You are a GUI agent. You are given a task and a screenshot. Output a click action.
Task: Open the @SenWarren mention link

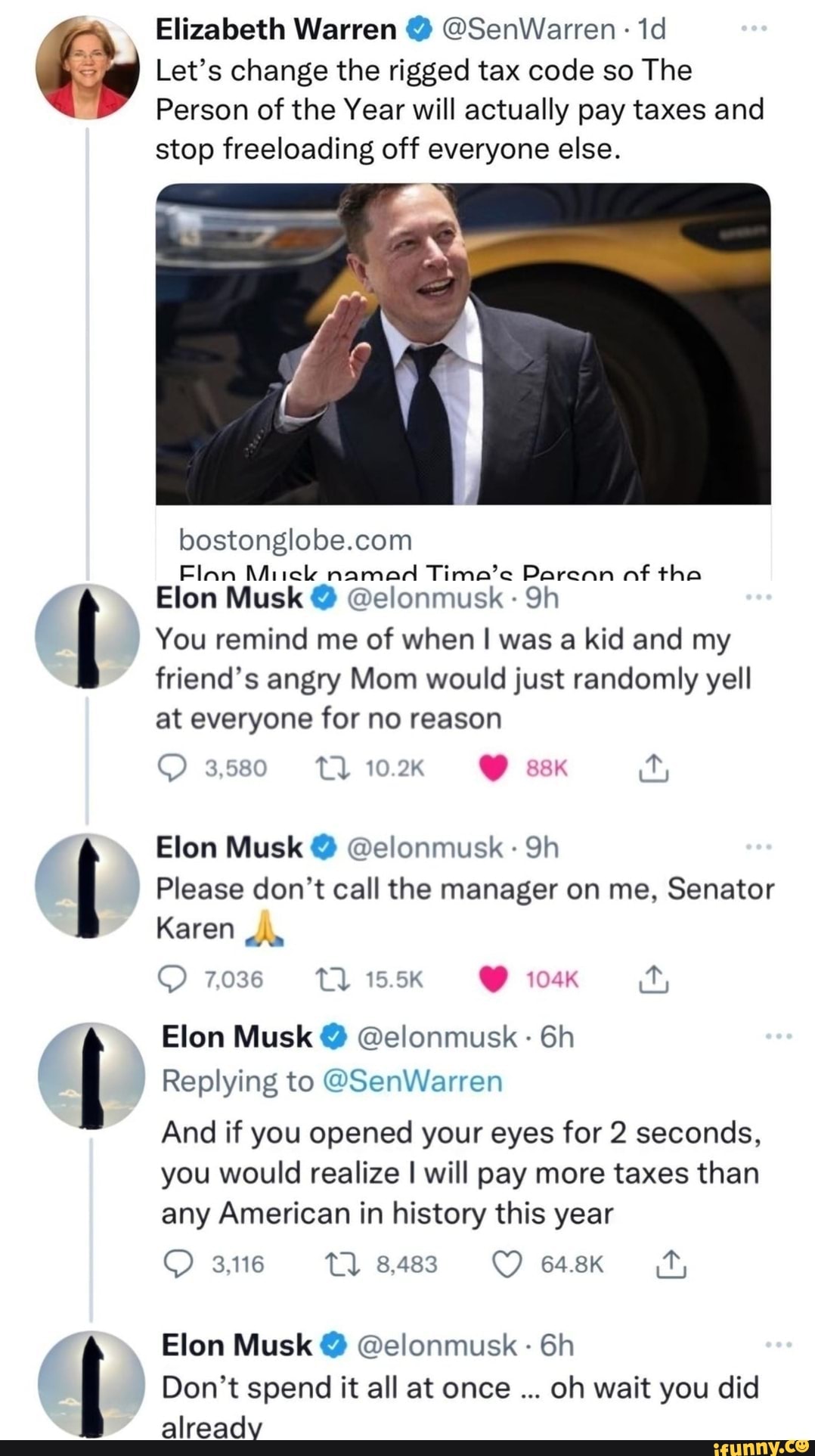click(412, 1081)
